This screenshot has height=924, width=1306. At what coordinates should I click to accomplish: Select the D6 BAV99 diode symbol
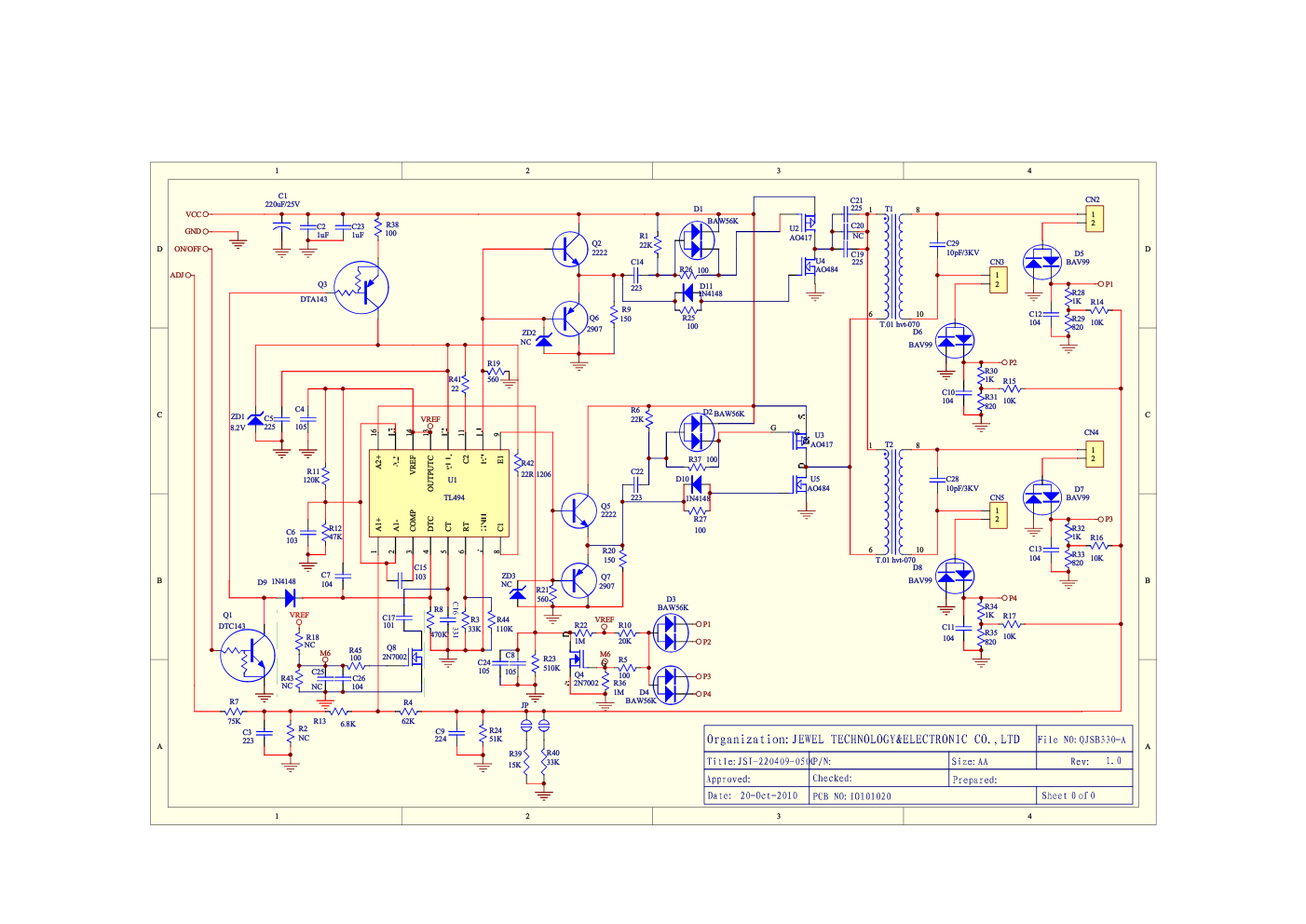955,342
